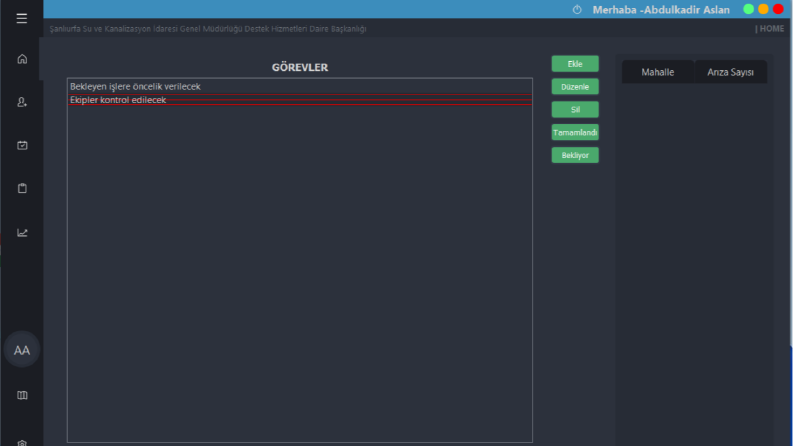Select task 'Bekleyen işlere öncelik verilecek'

point(300,86)
